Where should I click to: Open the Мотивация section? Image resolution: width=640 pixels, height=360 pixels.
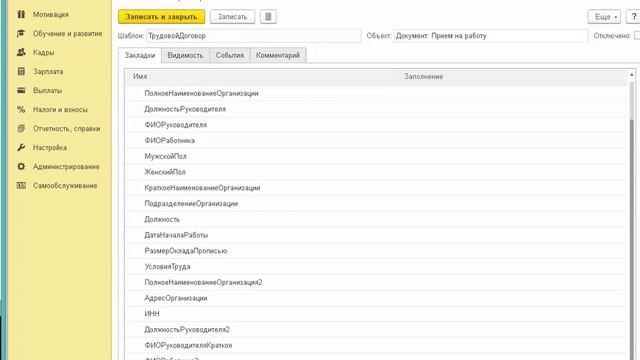tap(51, 14)
